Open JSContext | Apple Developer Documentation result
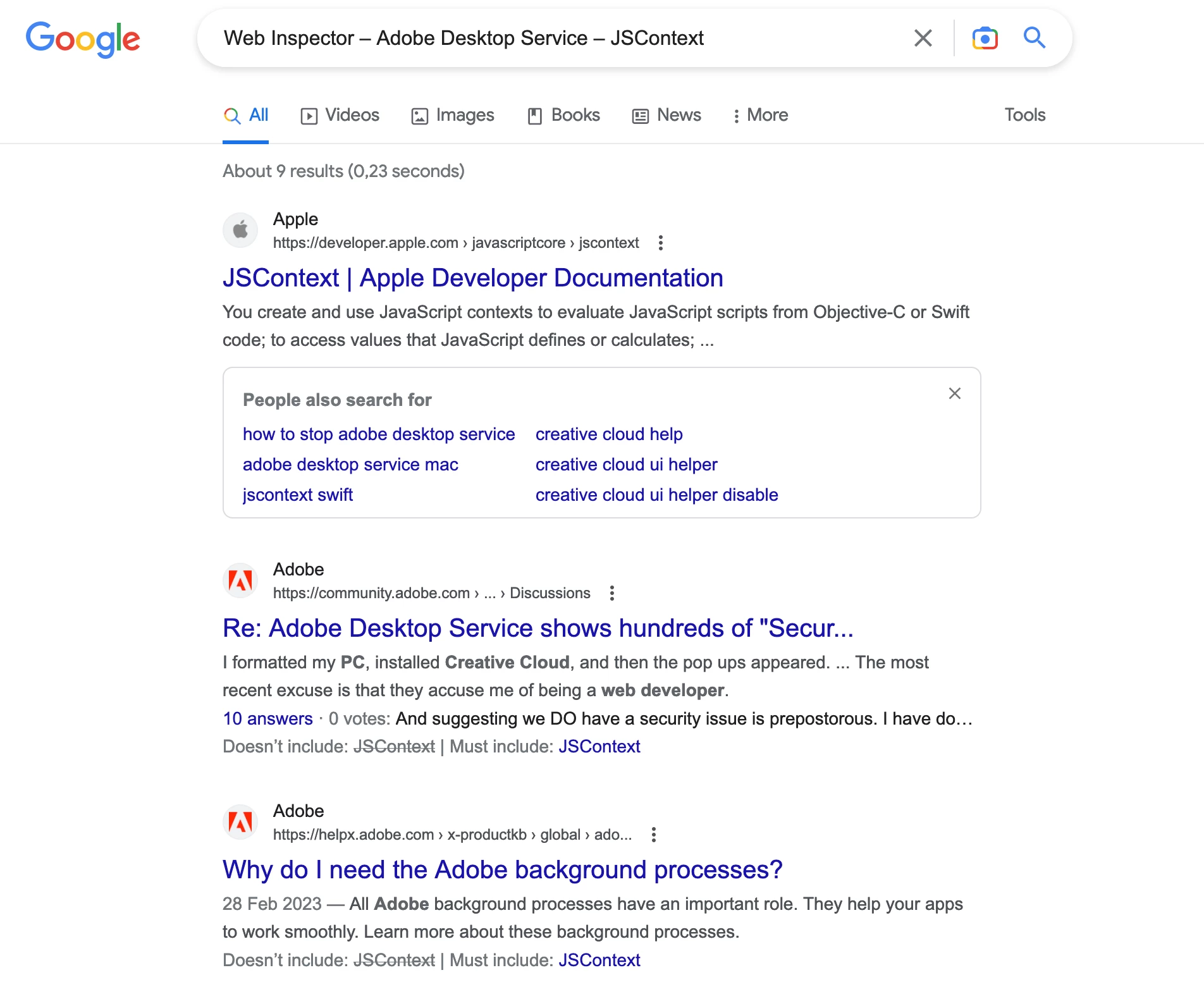This screenshot has width=1204, height=994. pos(473,278)
